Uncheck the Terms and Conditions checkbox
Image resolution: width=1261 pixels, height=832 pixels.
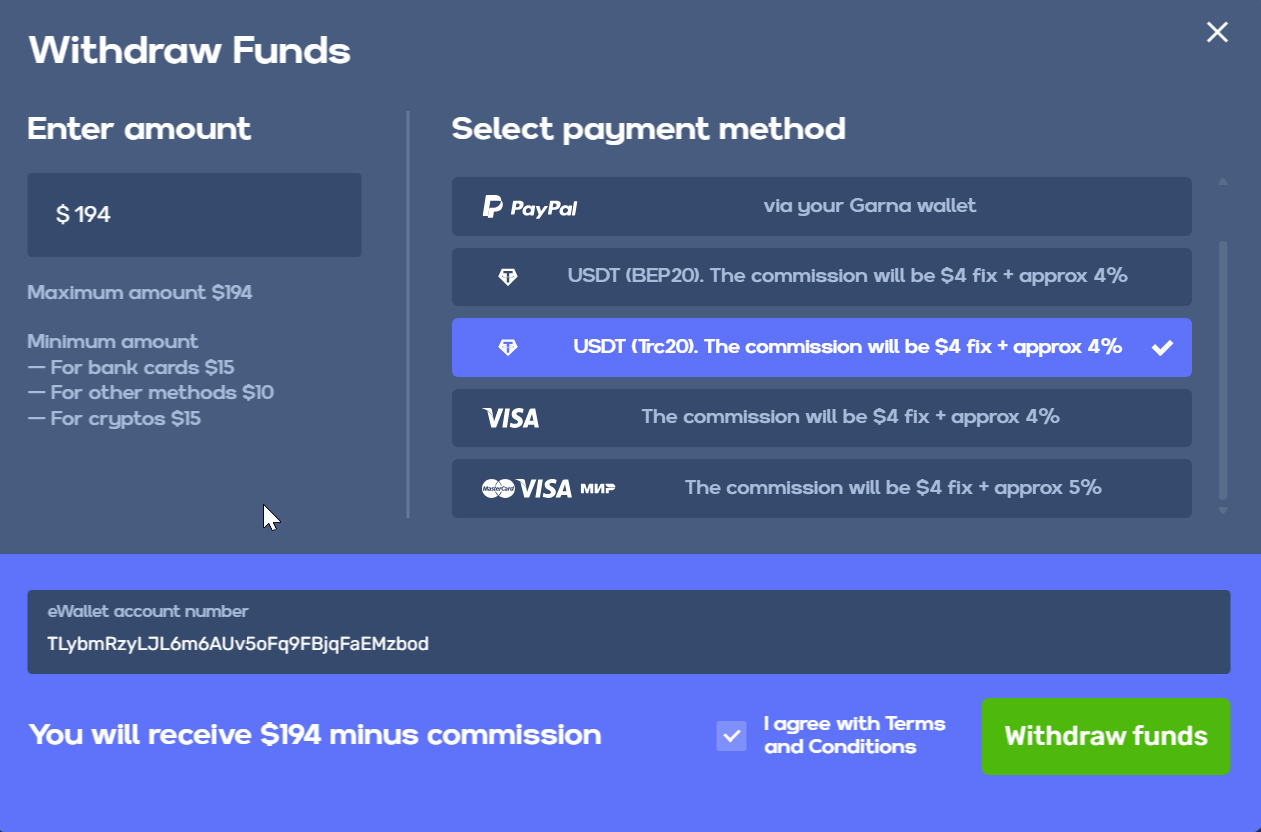click(731, 736)
